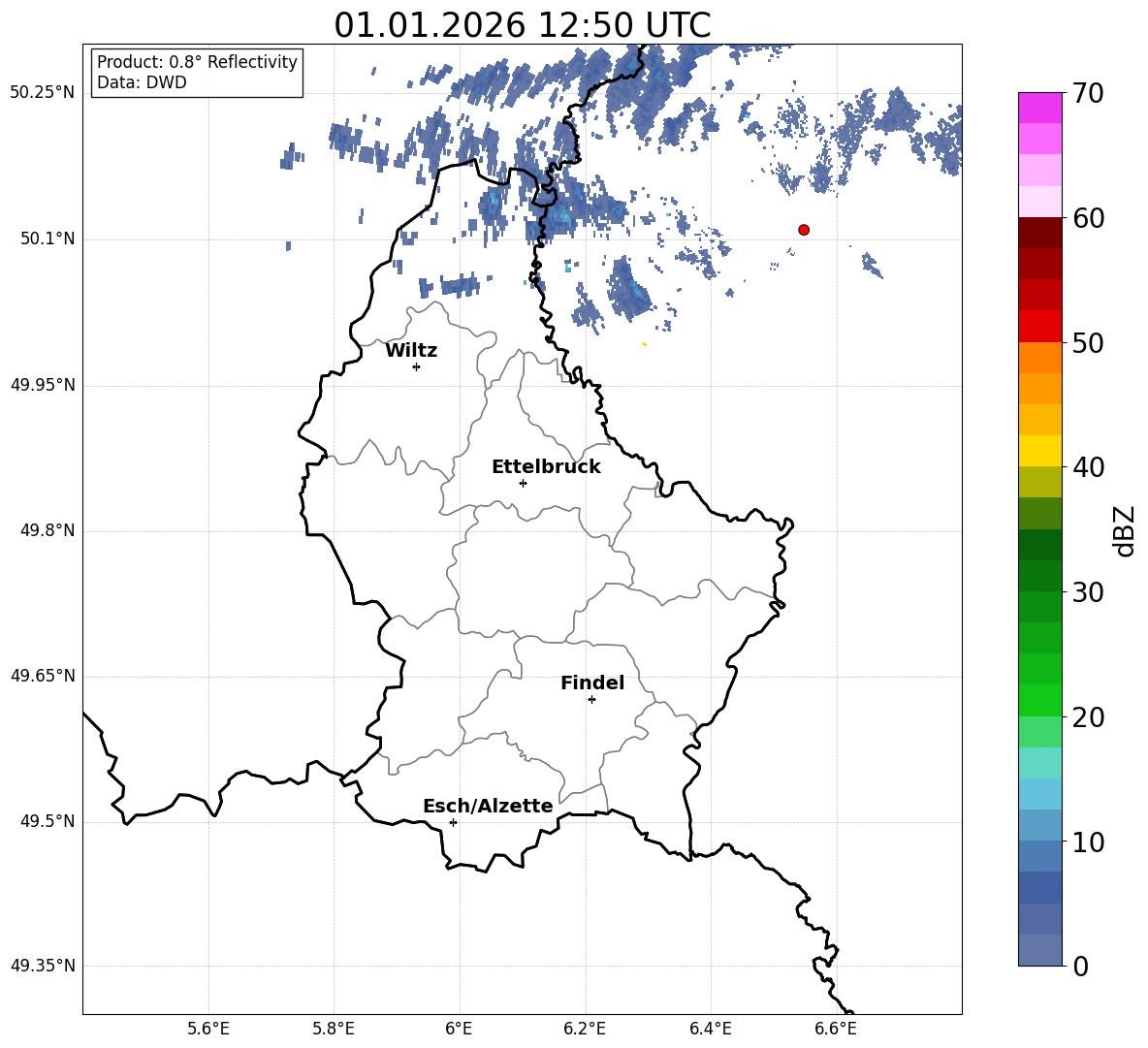Click the 30 tick on the colorbar

pyautogui.click(x=1088, y=592)
